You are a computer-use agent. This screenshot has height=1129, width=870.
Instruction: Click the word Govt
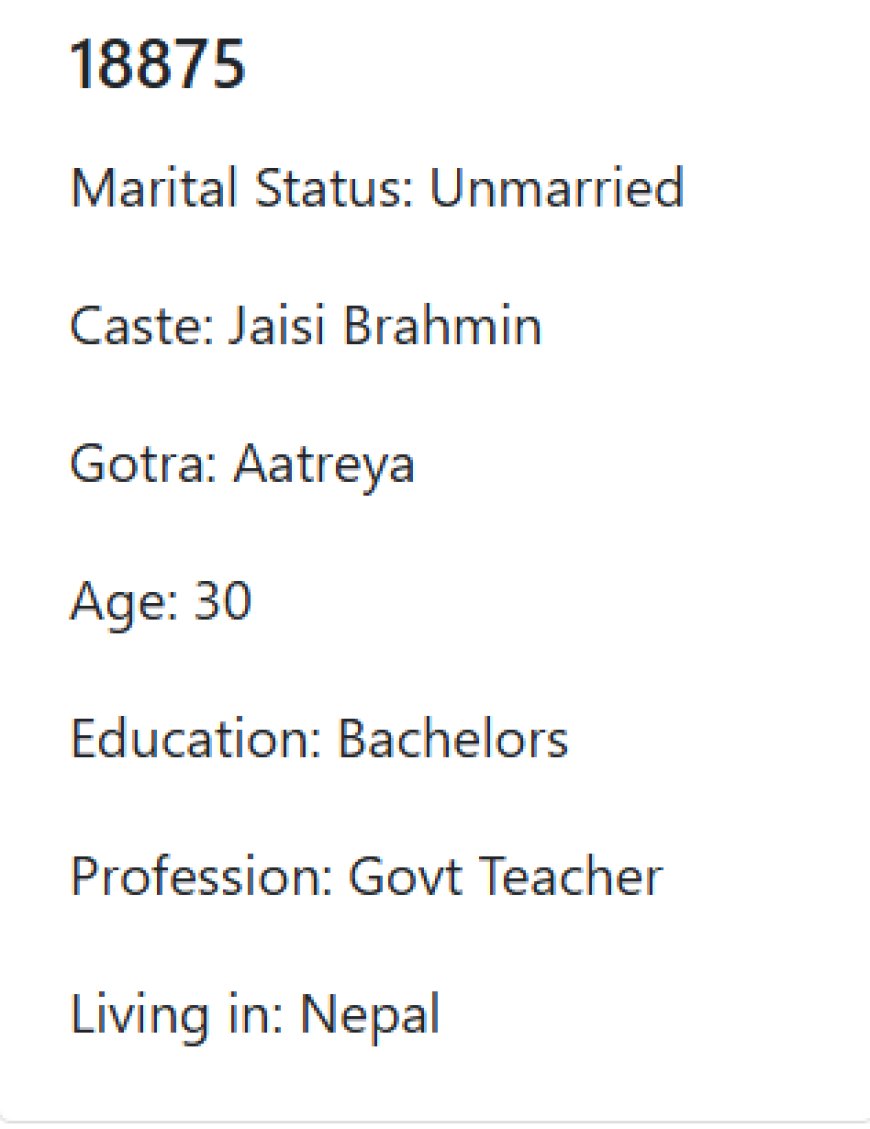point(405,876)
